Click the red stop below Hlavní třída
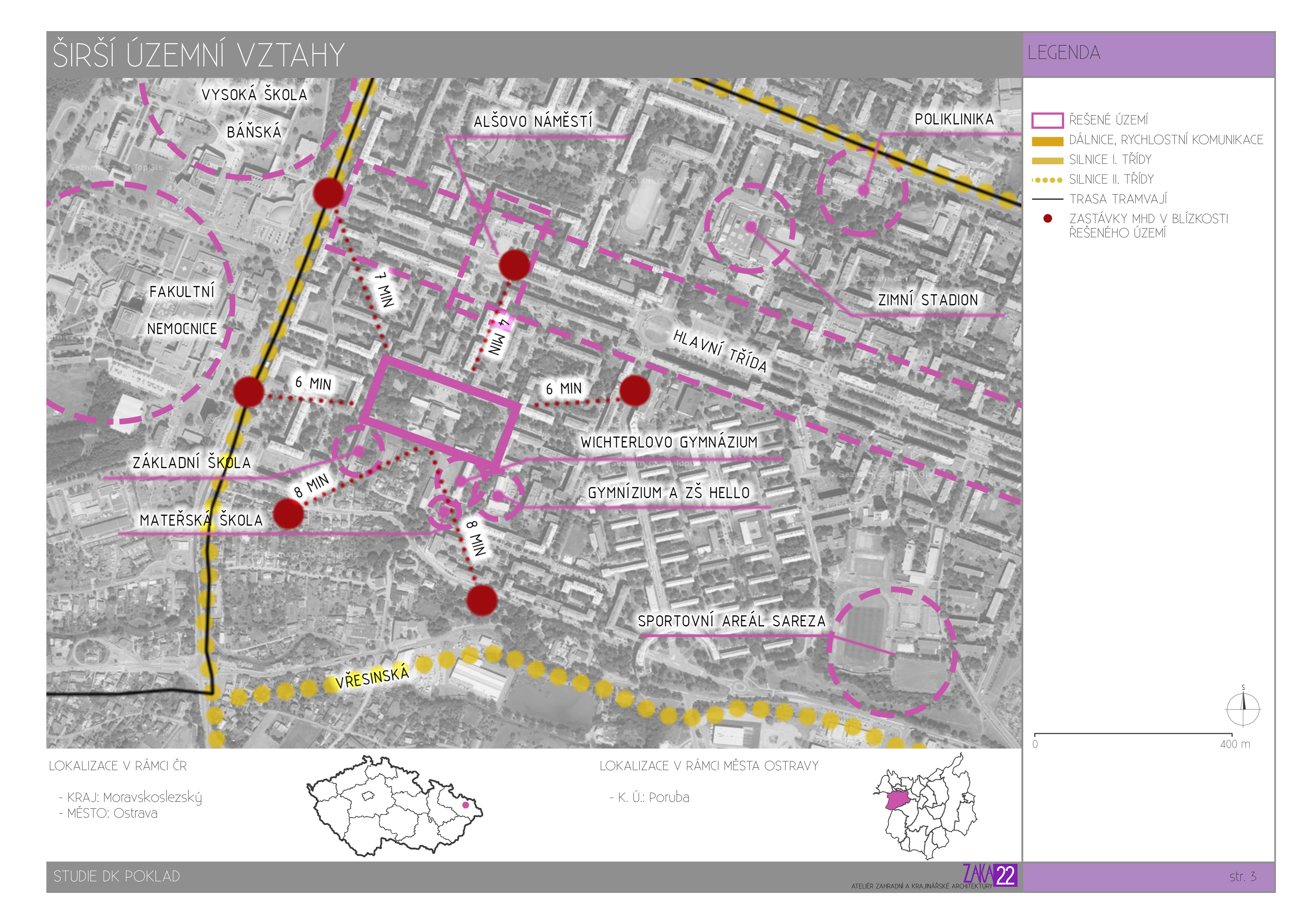 [635, 390]
